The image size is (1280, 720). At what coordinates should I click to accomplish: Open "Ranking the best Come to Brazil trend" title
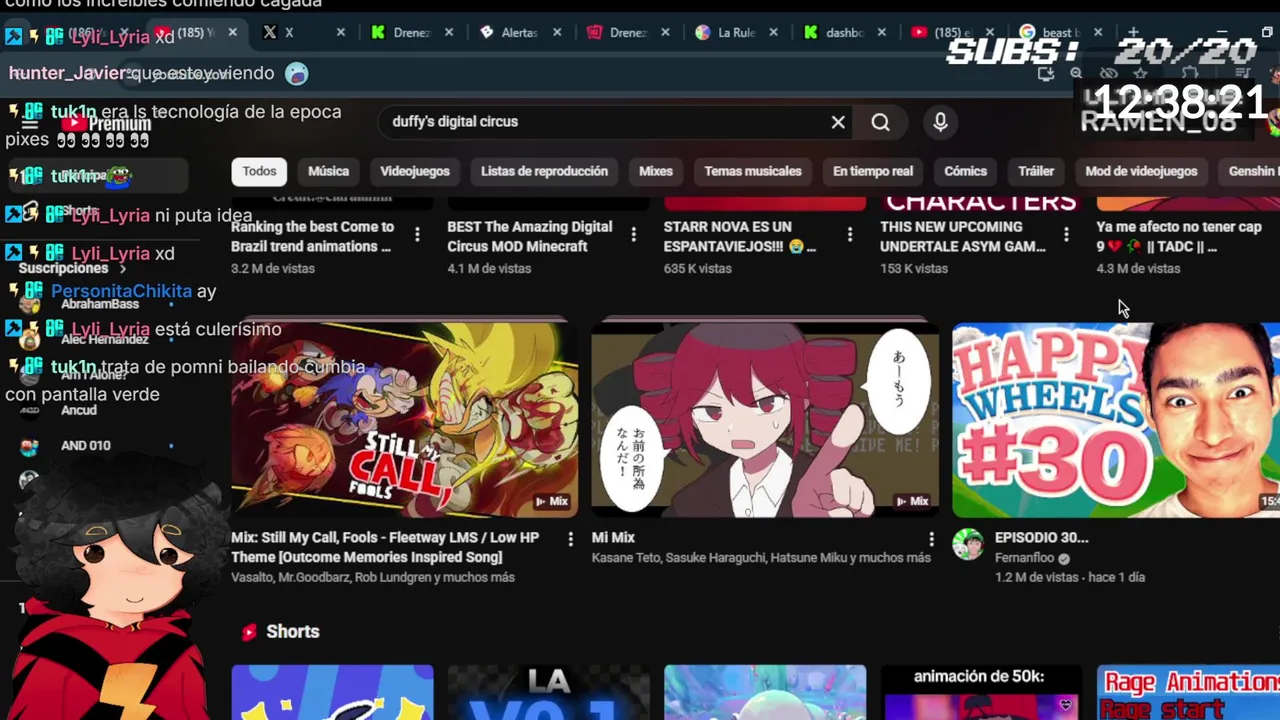coord(312,236)
